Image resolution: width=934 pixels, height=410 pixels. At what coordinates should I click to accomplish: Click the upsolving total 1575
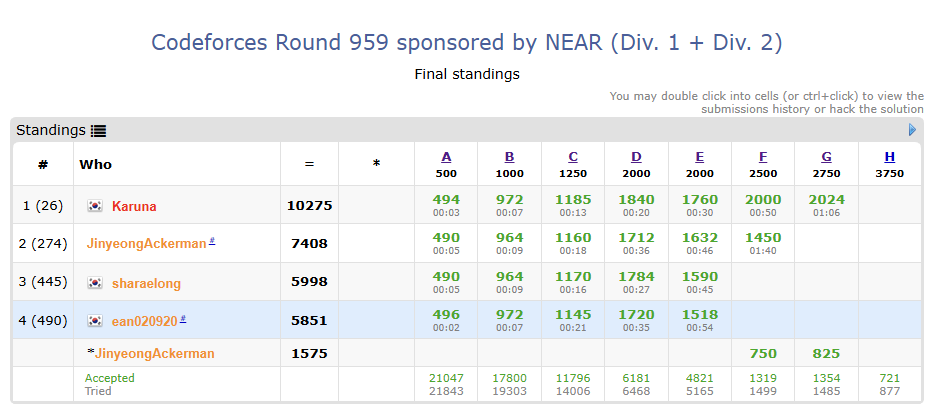[x=309, y=353]
